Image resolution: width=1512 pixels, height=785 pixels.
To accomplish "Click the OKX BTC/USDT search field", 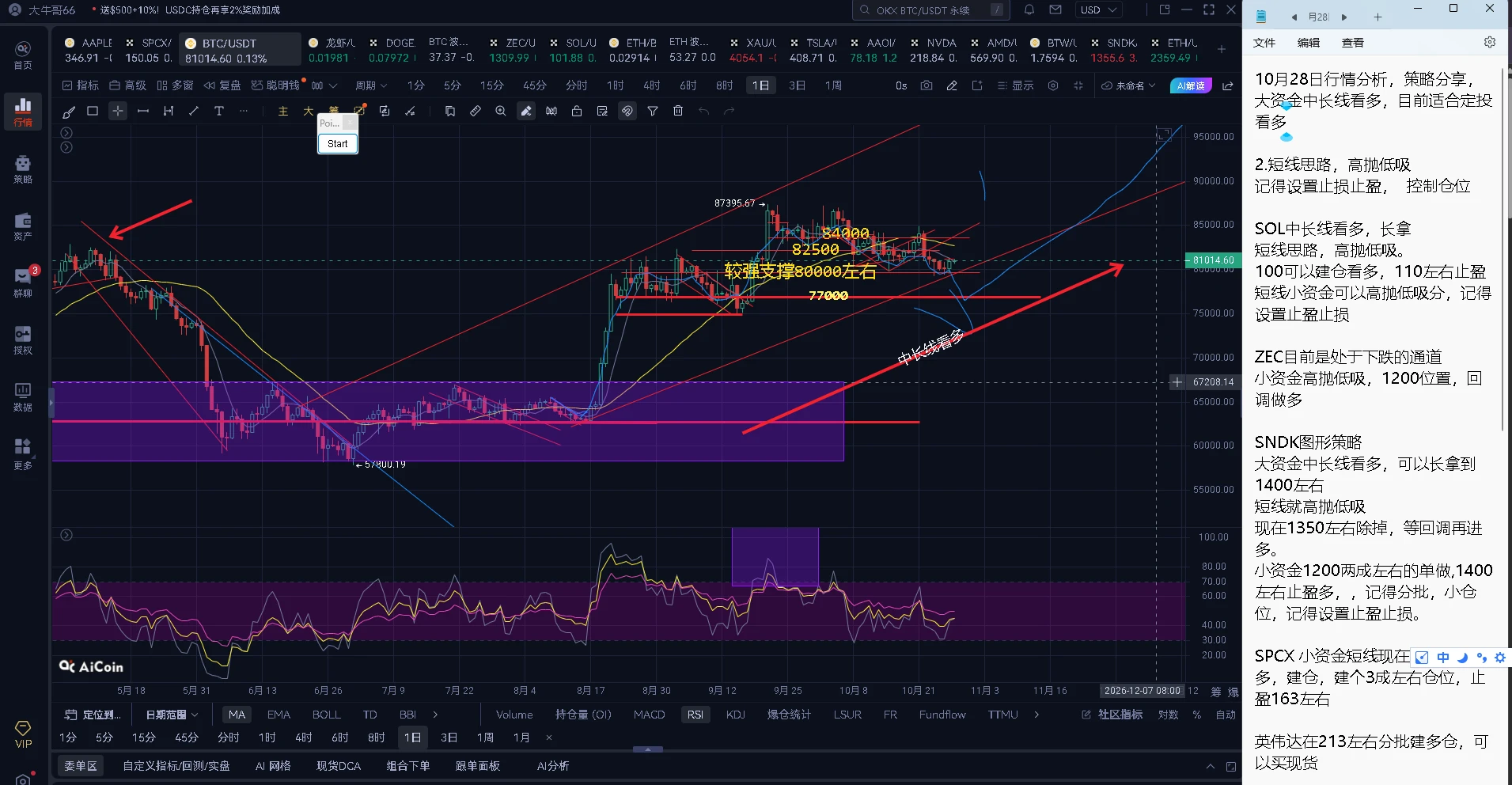I will 930,9.
